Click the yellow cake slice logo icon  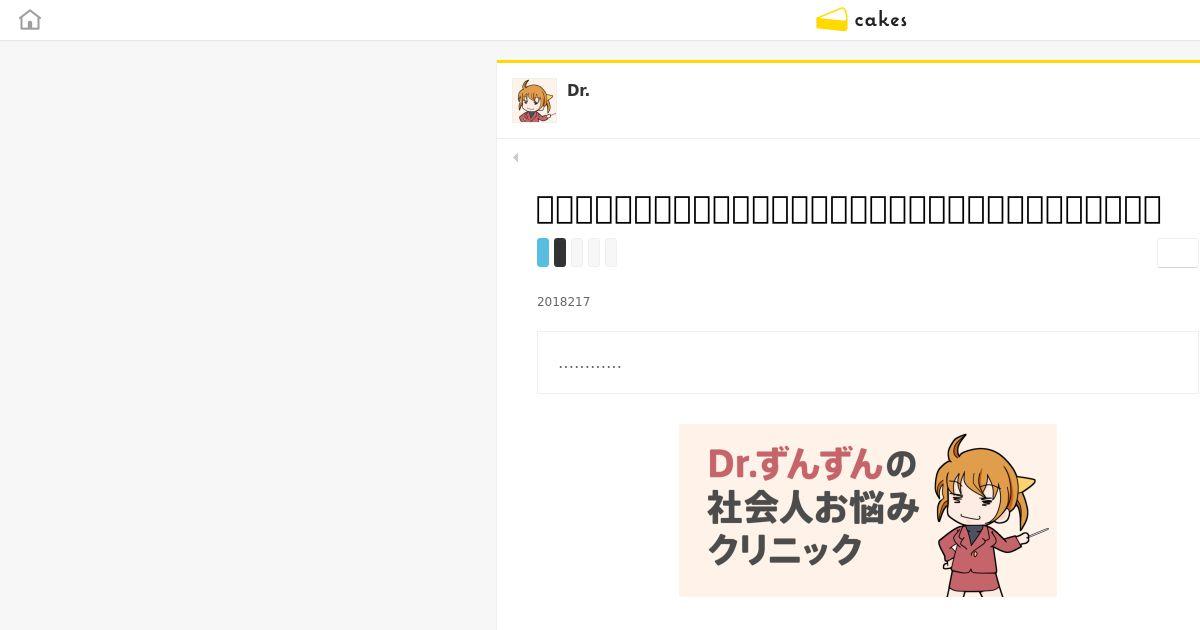pyautogui.click(x=832, y=20)
